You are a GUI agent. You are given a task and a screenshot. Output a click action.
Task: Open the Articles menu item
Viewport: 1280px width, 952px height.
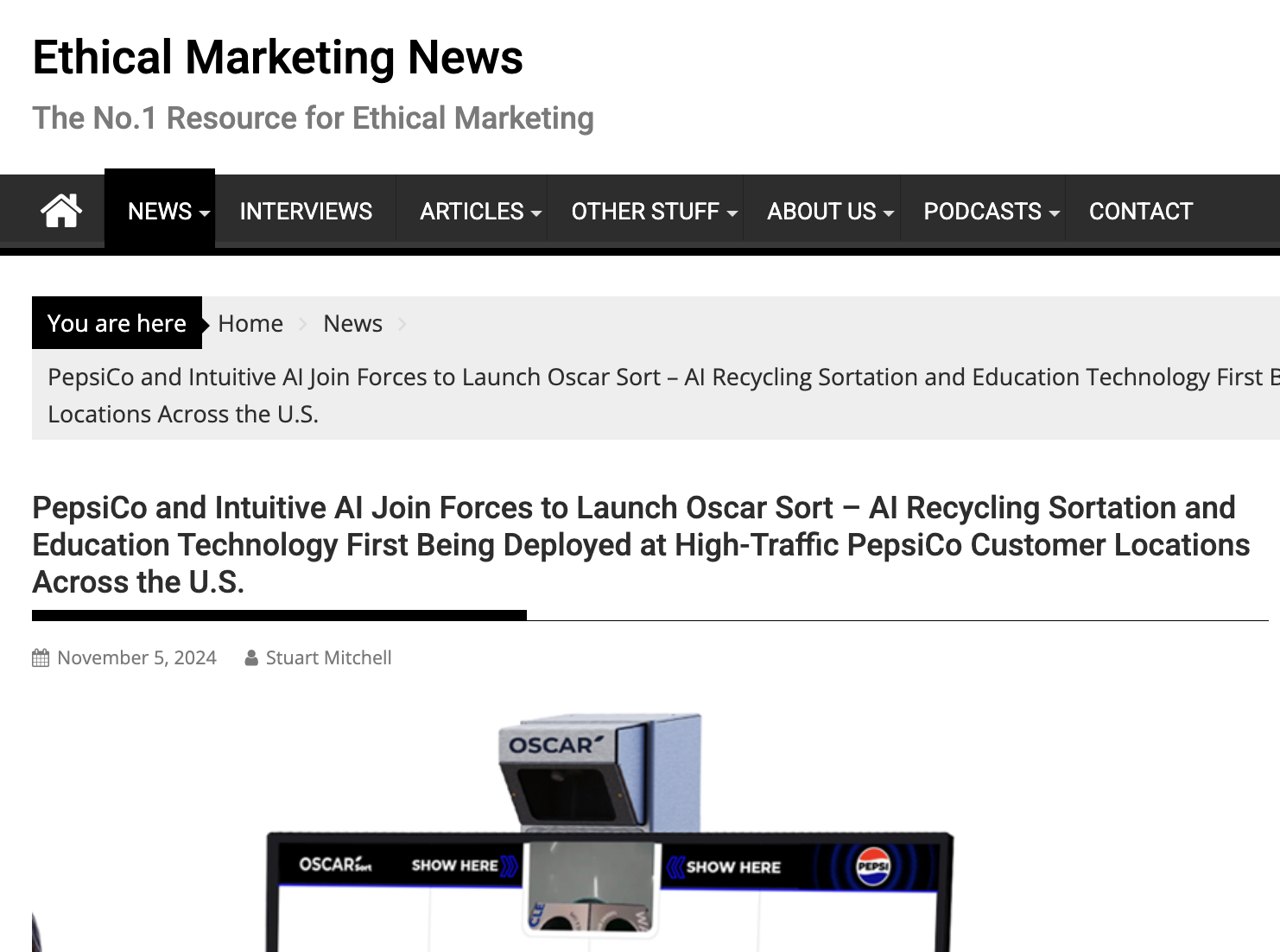click(x=472, y=211)
